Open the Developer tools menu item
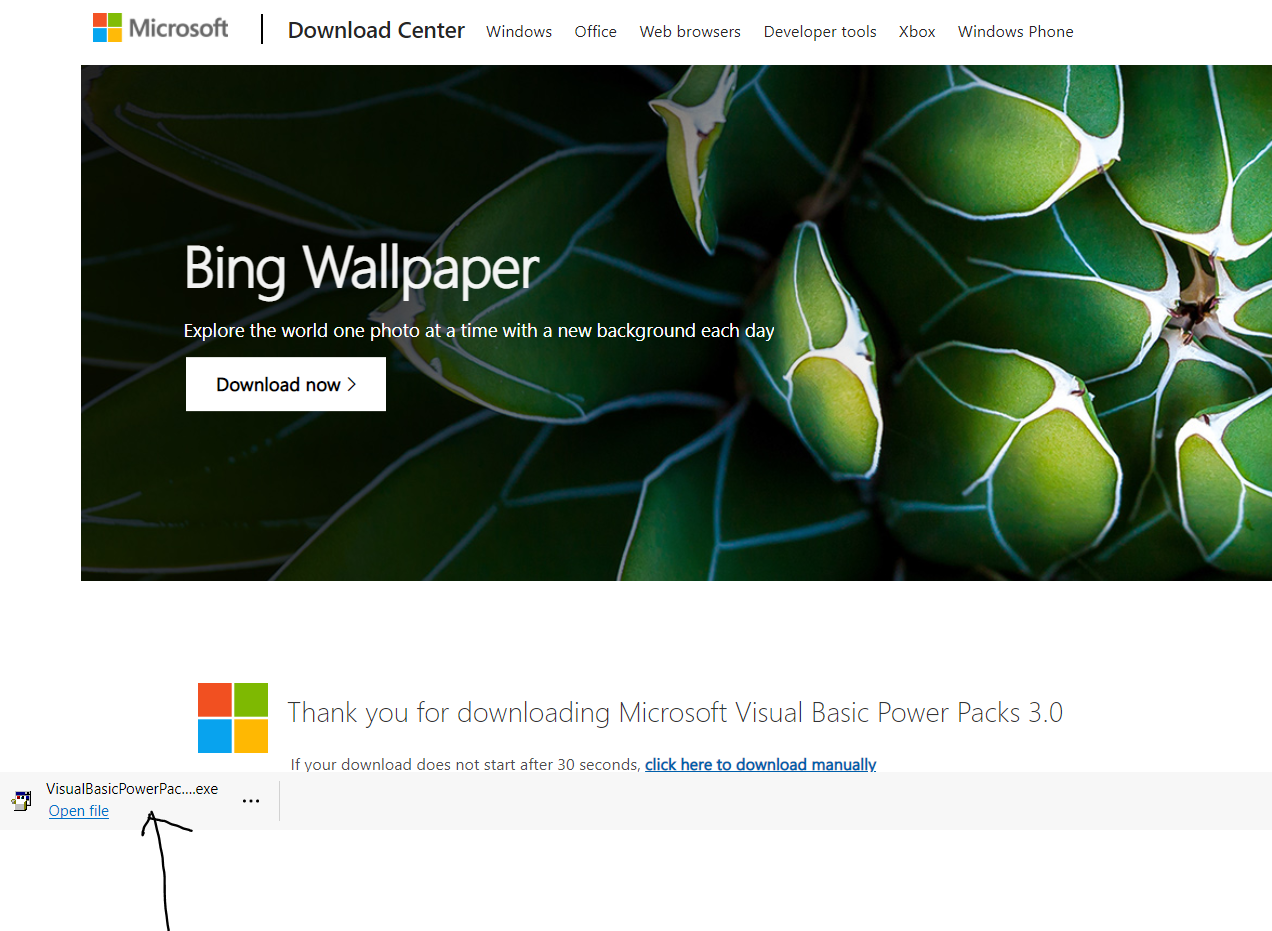This screenshot has height=931, width=1272. pos(820,32)
